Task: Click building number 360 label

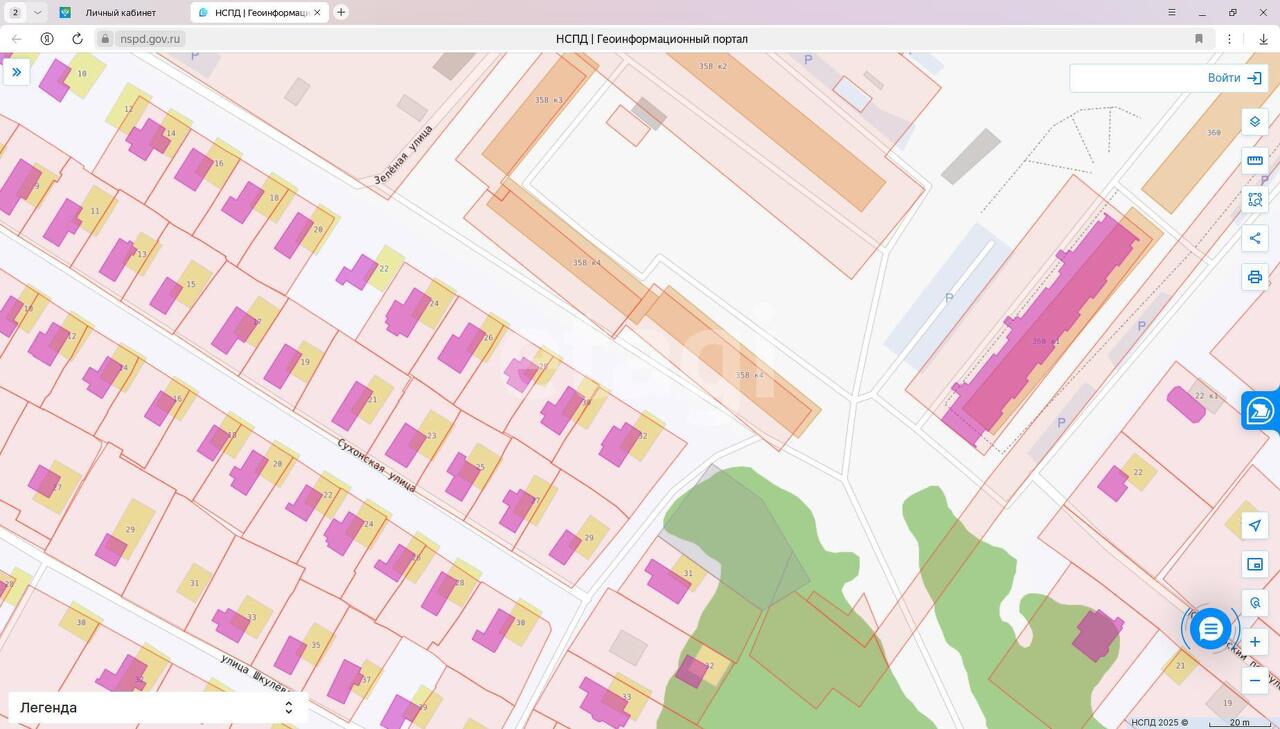Action: pyautogui.click(x=1214, y=133)
